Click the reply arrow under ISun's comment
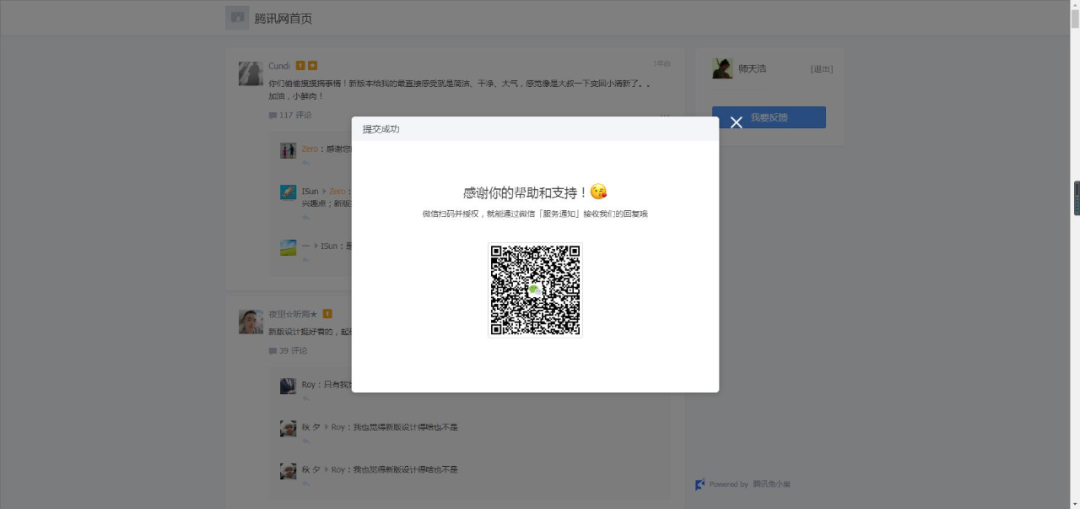 pos(306,218)
